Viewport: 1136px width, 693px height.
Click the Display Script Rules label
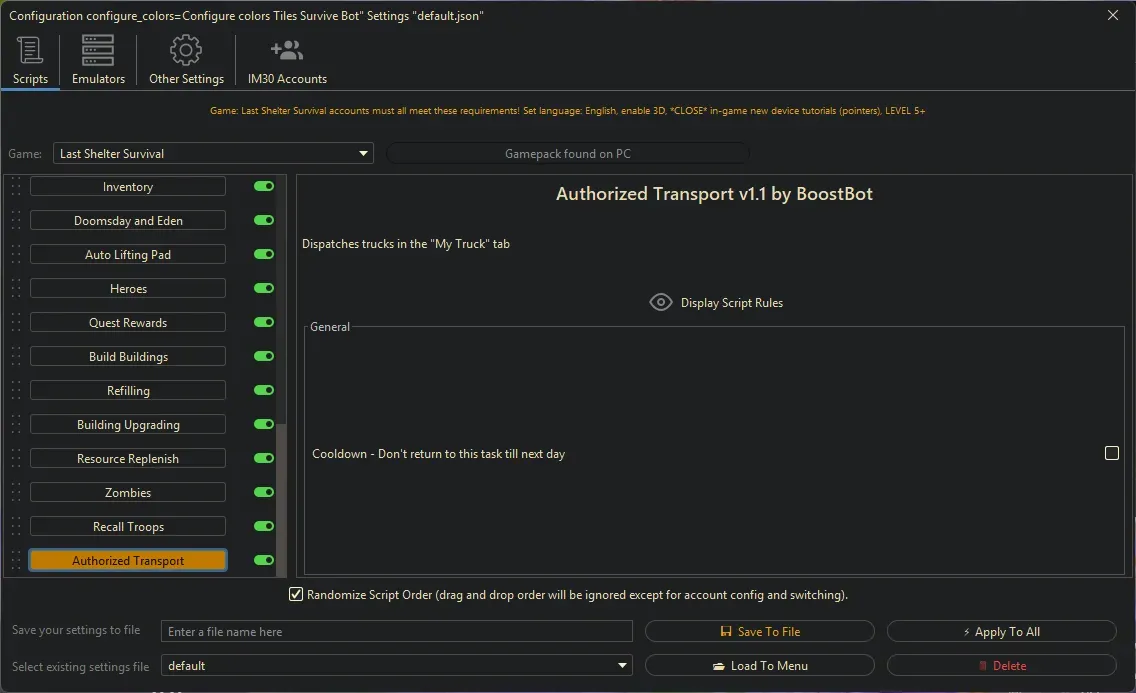732,303
